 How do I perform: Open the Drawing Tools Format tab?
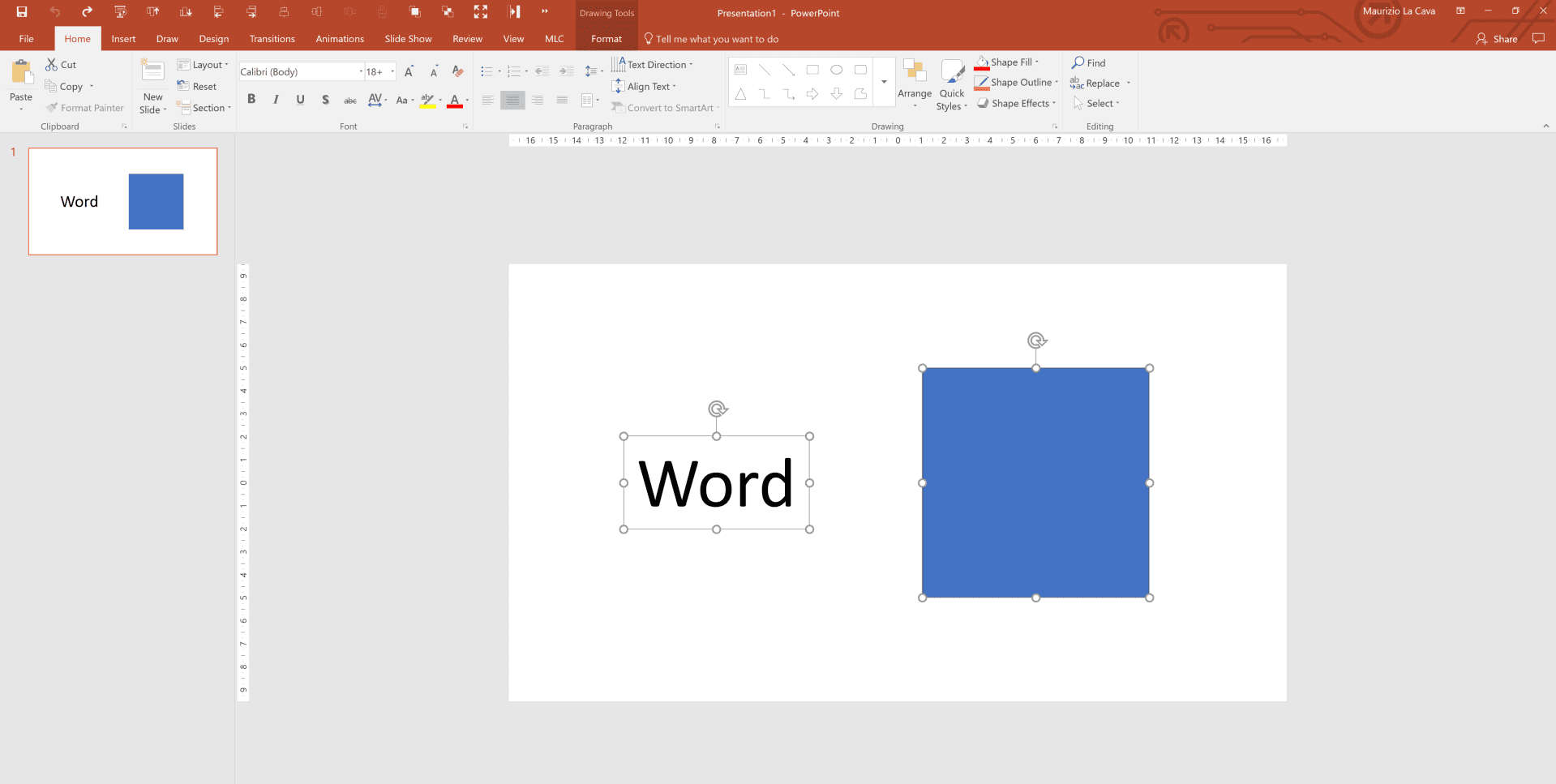click(606, 38)
